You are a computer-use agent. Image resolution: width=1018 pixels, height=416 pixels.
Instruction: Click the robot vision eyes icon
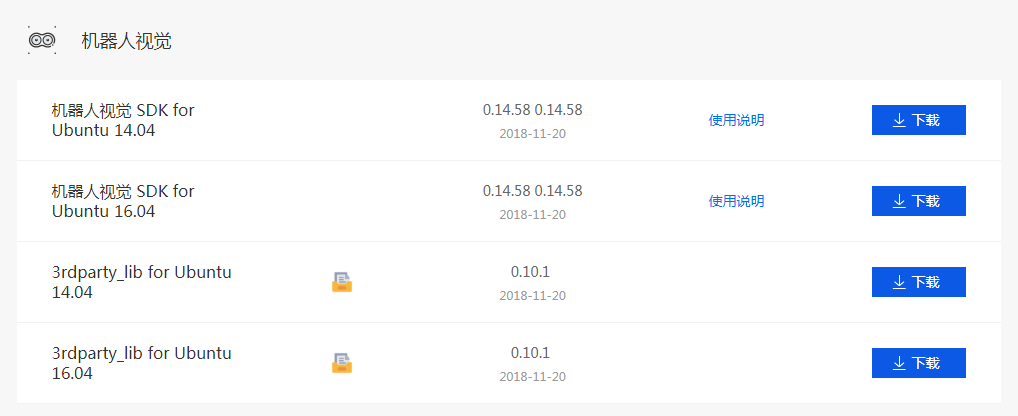pos(42,40)
